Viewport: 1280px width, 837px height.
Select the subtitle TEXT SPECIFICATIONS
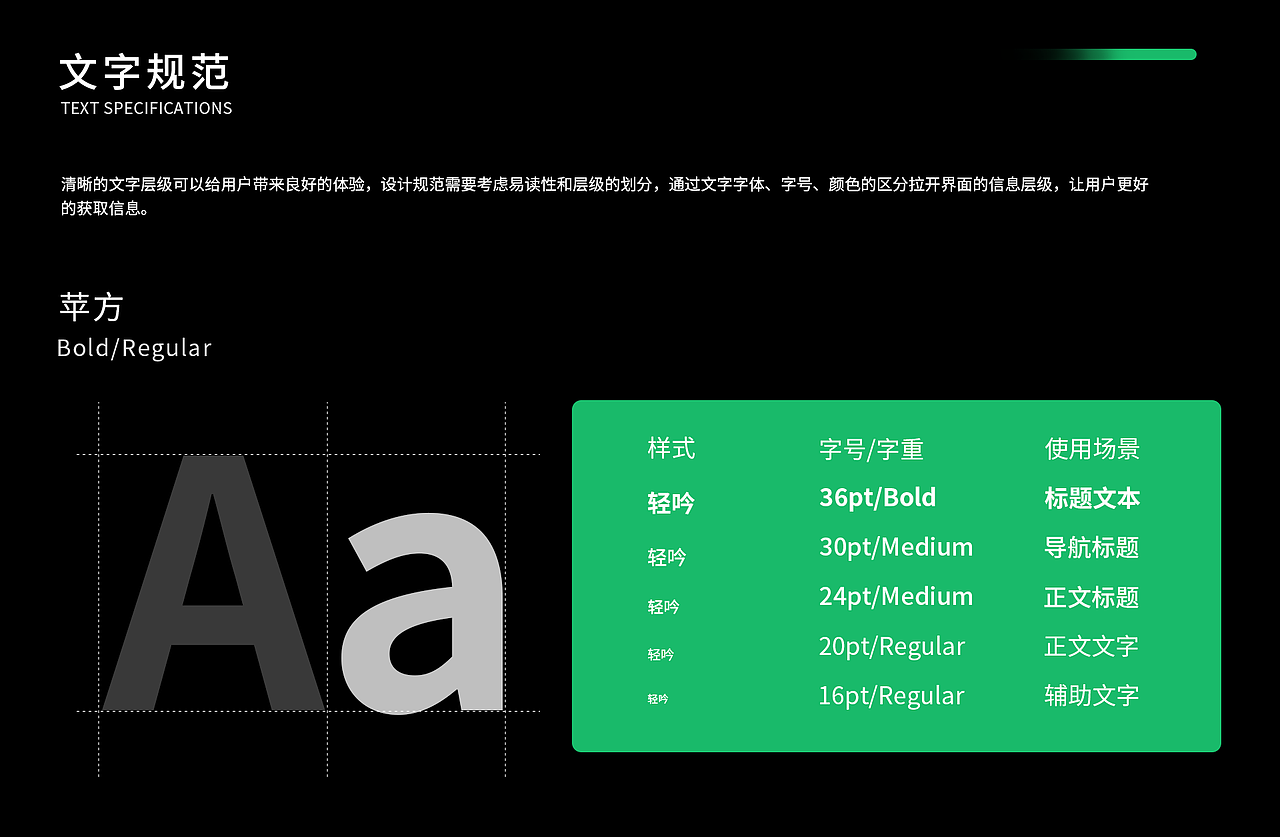click(x=146, y=108)
